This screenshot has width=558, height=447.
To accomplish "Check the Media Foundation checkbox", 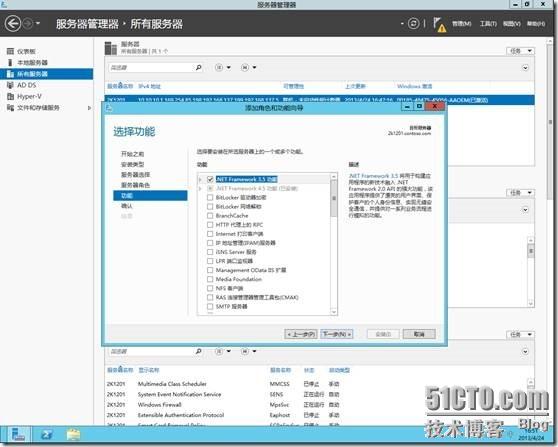I will (x=210, y=279).
